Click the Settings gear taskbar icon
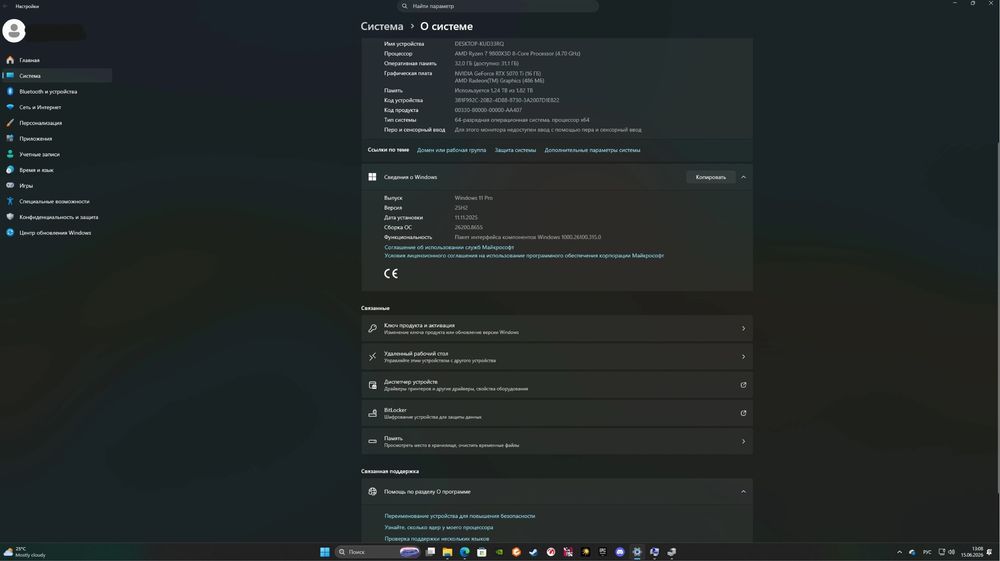This screenshot has width=1000, height=561. click(x=636, y=552)
